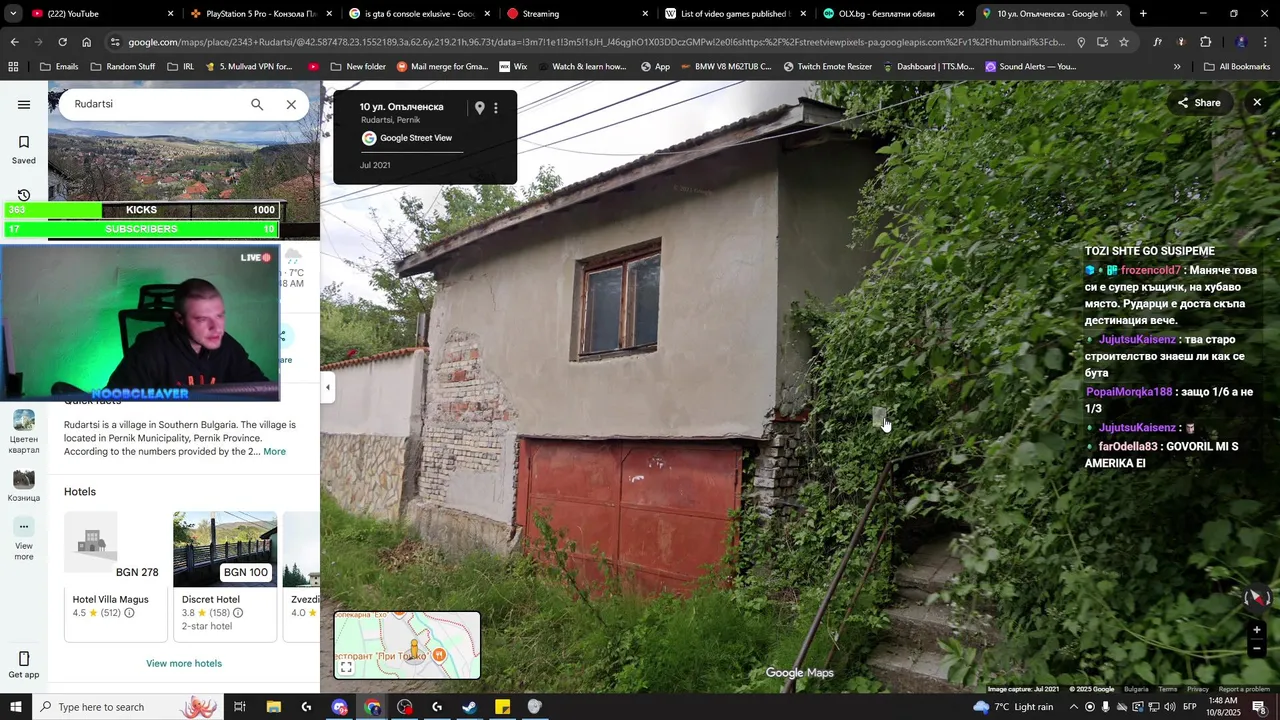Viewport: 1280px width, 720px height.
Task: Switch to the List of video games tab
Action: [x=736, y=14]
